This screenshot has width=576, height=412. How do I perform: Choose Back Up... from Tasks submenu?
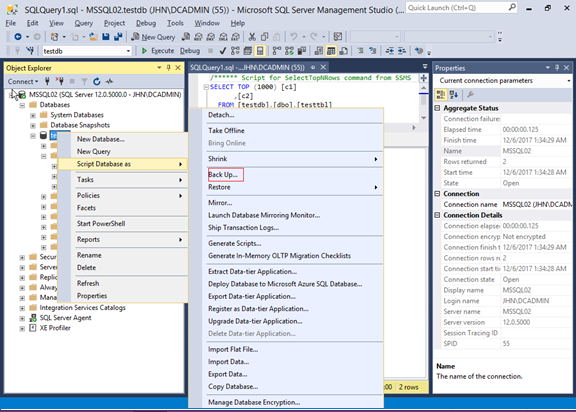(x=223, y=174)
